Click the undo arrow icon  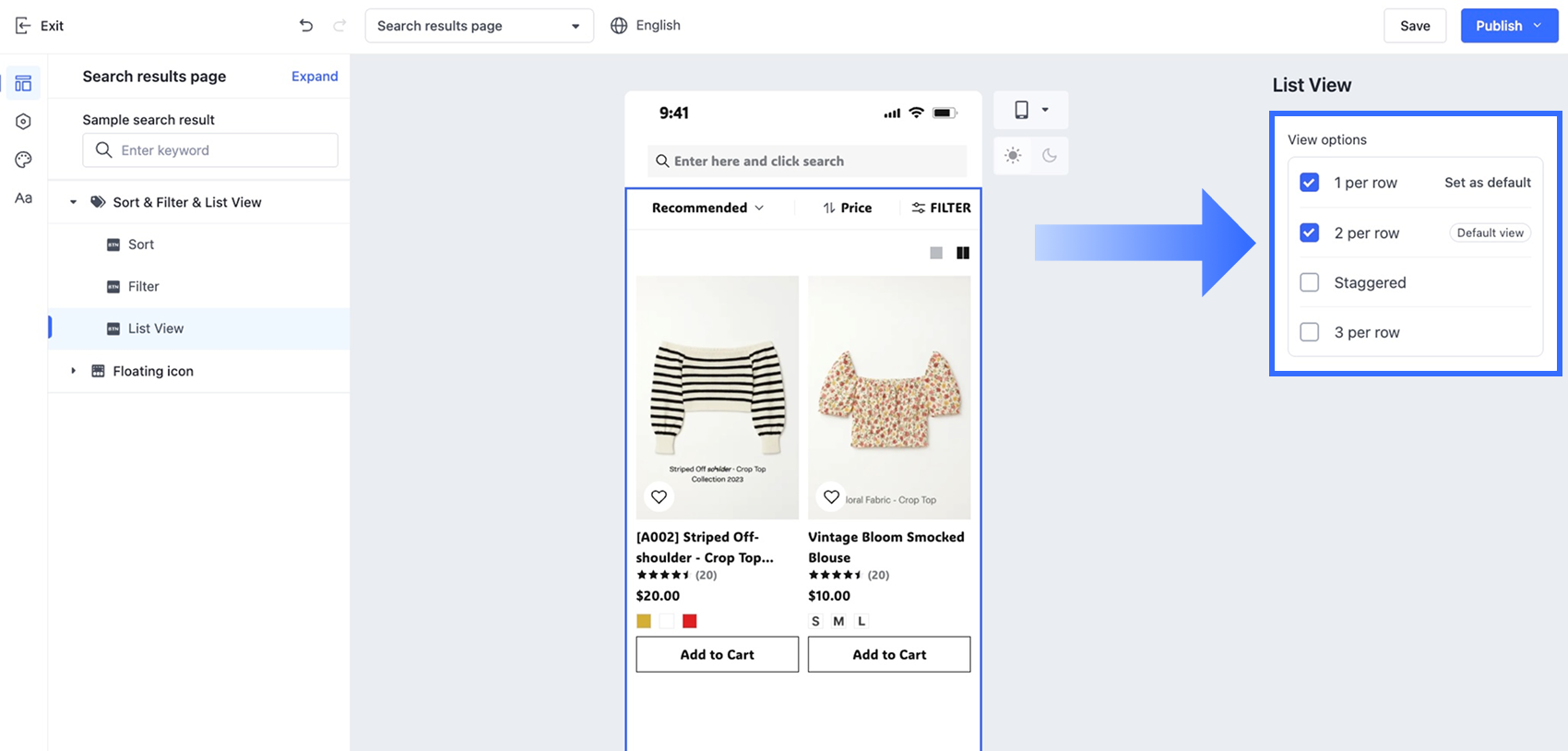pos(306,26)
